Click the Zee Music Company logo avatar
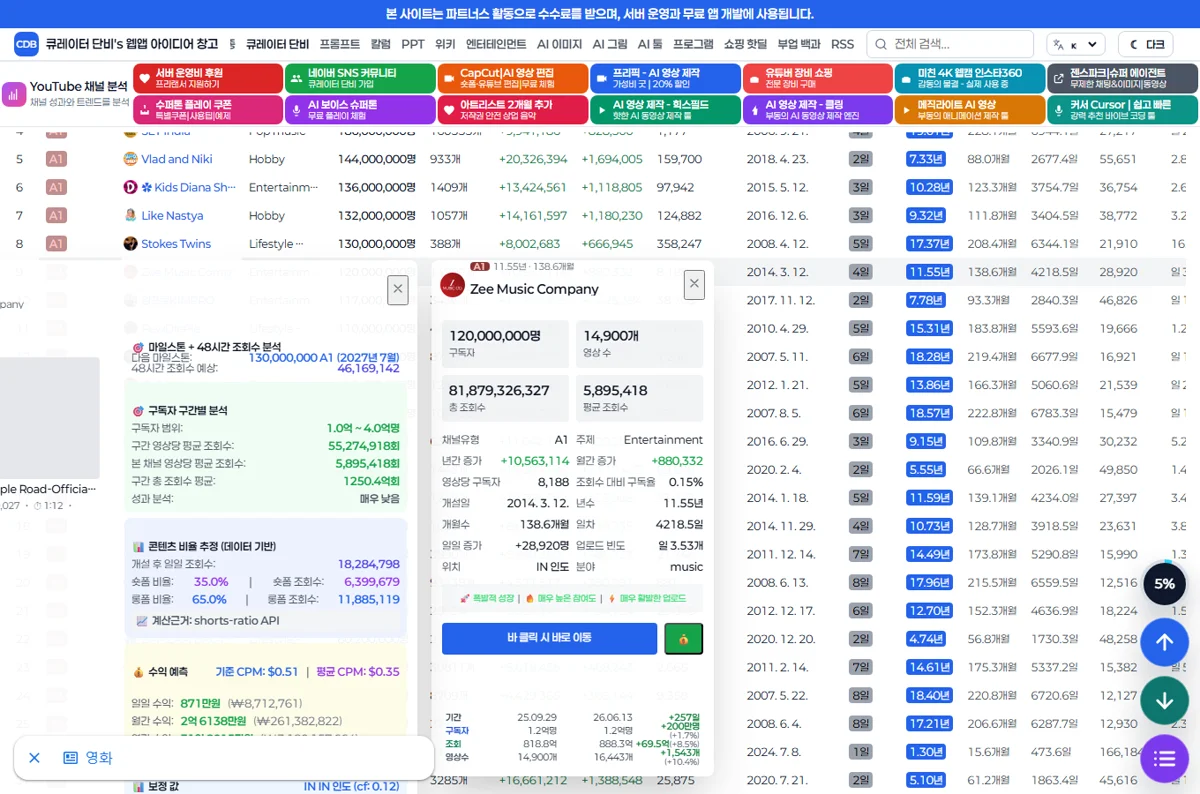 tap(453, 285)
